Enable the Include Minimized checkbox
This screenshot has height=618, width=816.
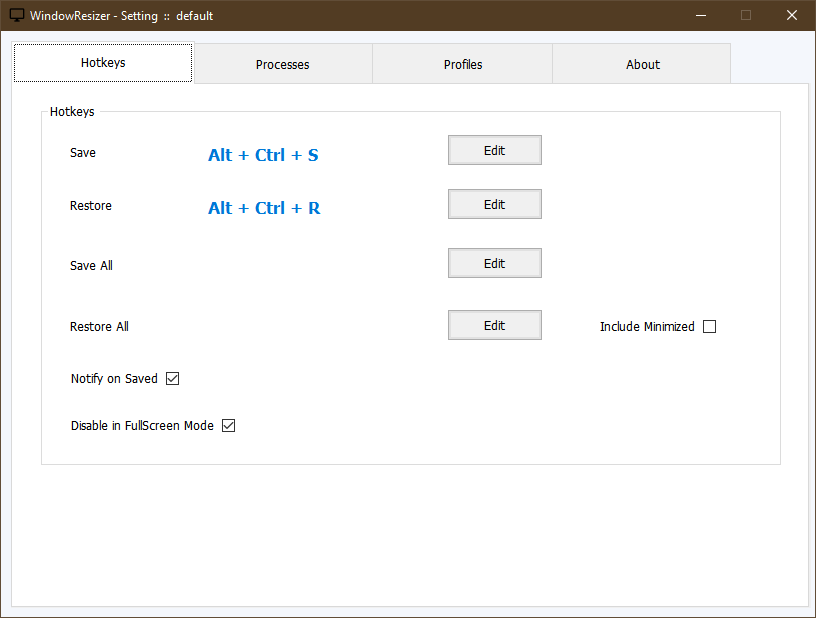pos(709,326)
